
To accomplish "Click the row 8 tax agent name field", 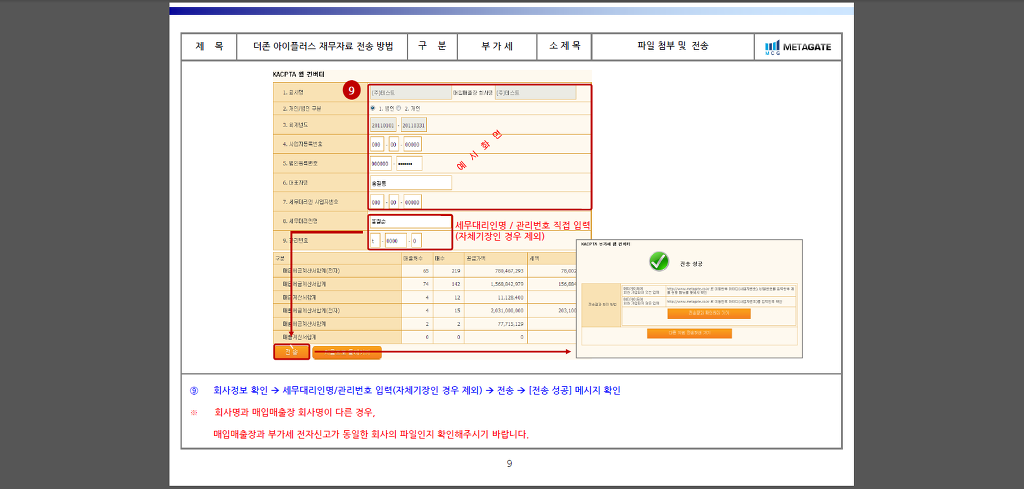I will click(409, 221).
